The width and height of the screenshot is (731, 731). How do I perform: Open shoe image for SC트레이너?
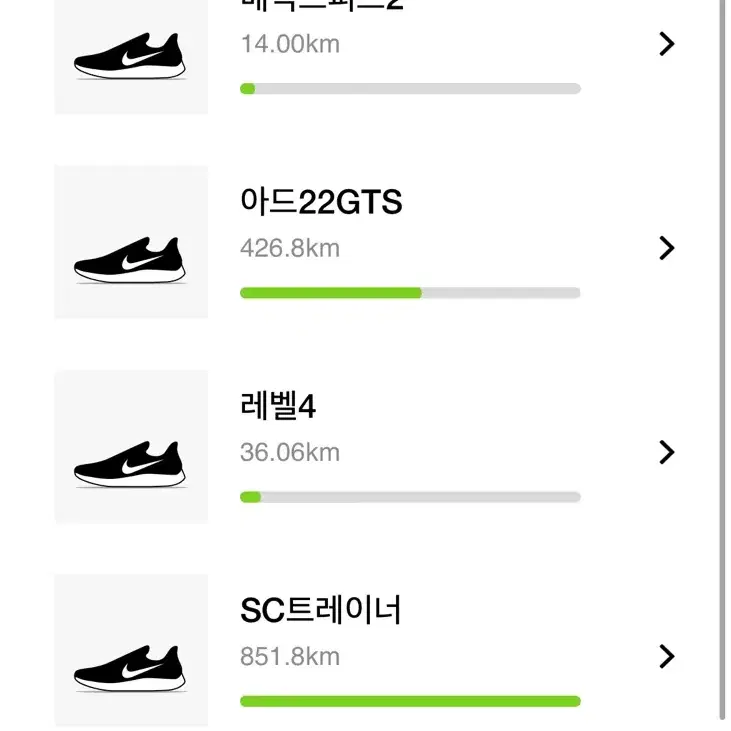(131, 651)
